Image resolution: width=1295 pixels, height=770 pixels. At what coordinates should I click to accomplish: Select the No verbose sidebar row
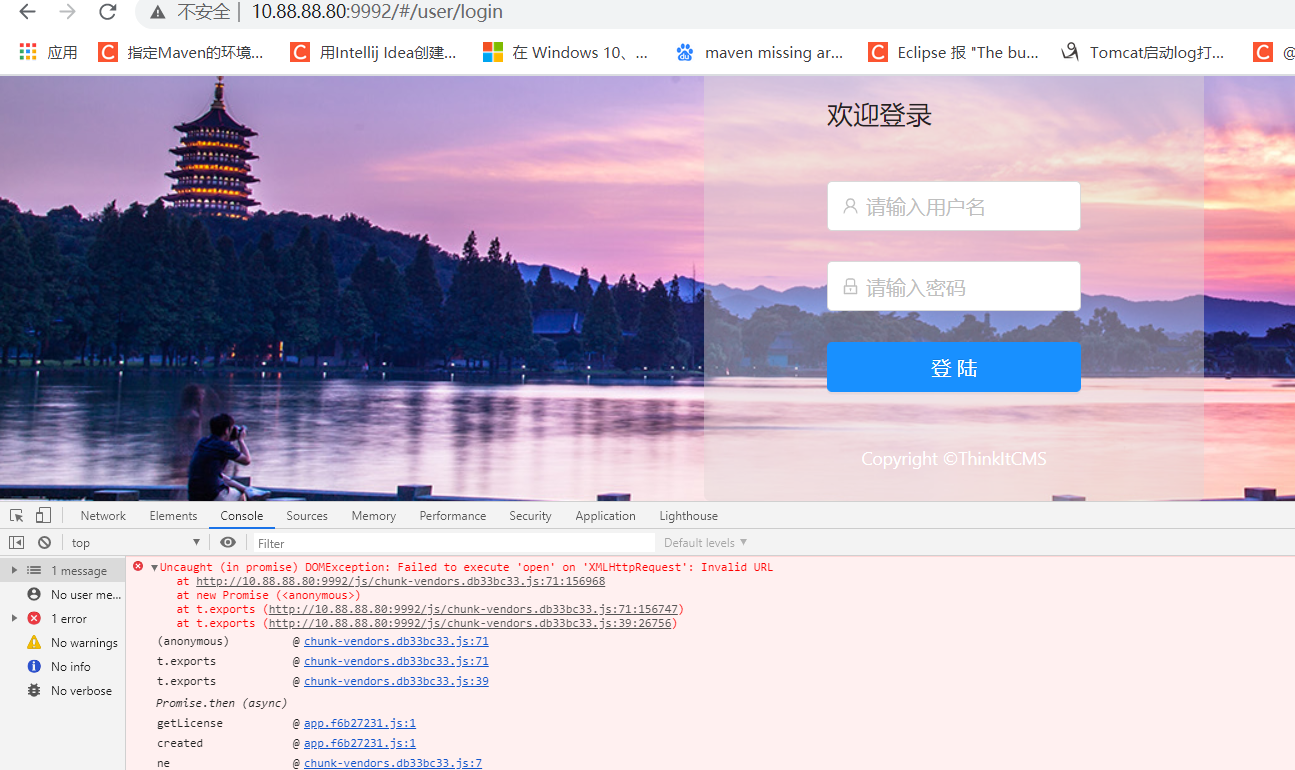click(x=63, y=690)
